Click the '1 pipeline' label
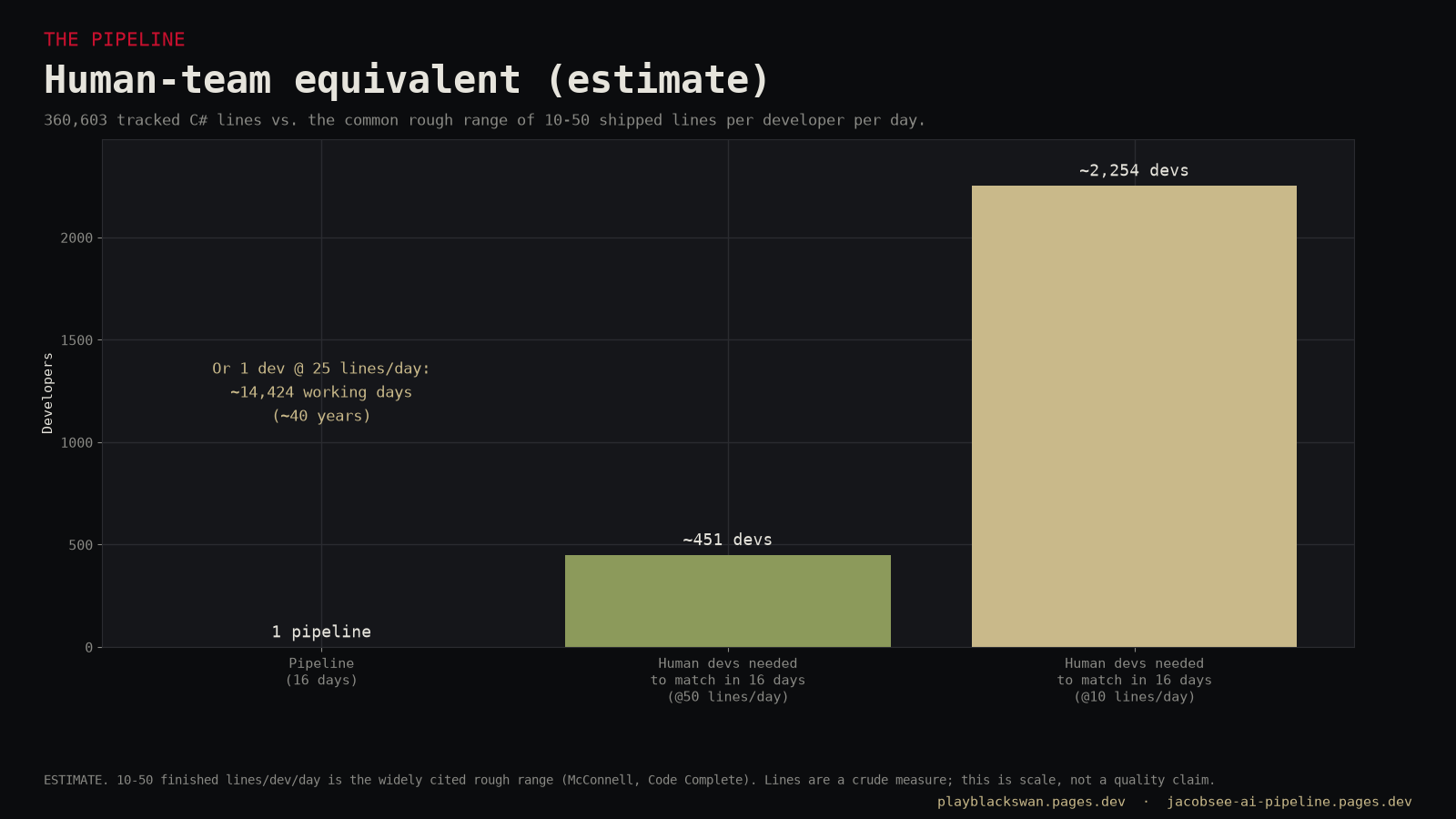This screenshot has height=819, width=1456. coord(321,632)
